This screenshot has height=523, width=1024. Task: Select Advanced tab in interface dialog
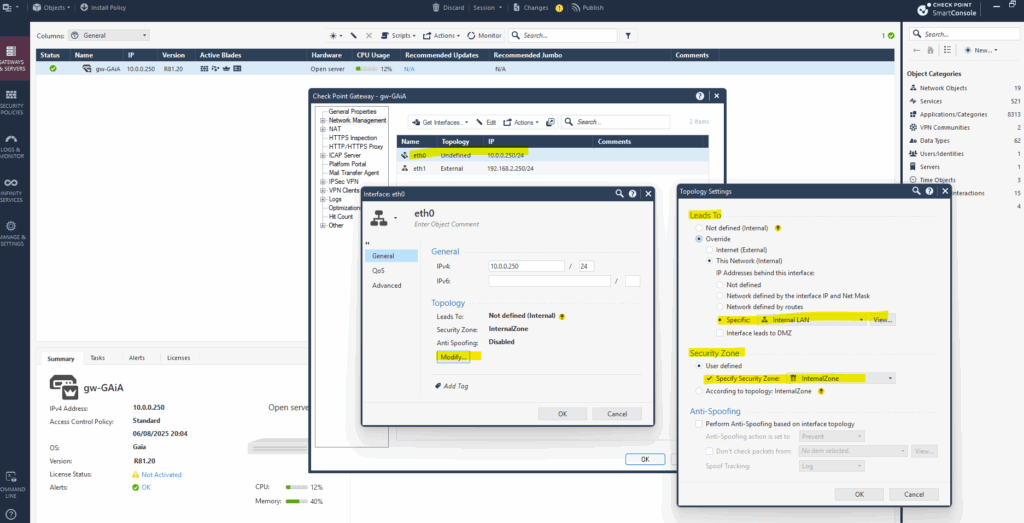click(x=391, y=285)
